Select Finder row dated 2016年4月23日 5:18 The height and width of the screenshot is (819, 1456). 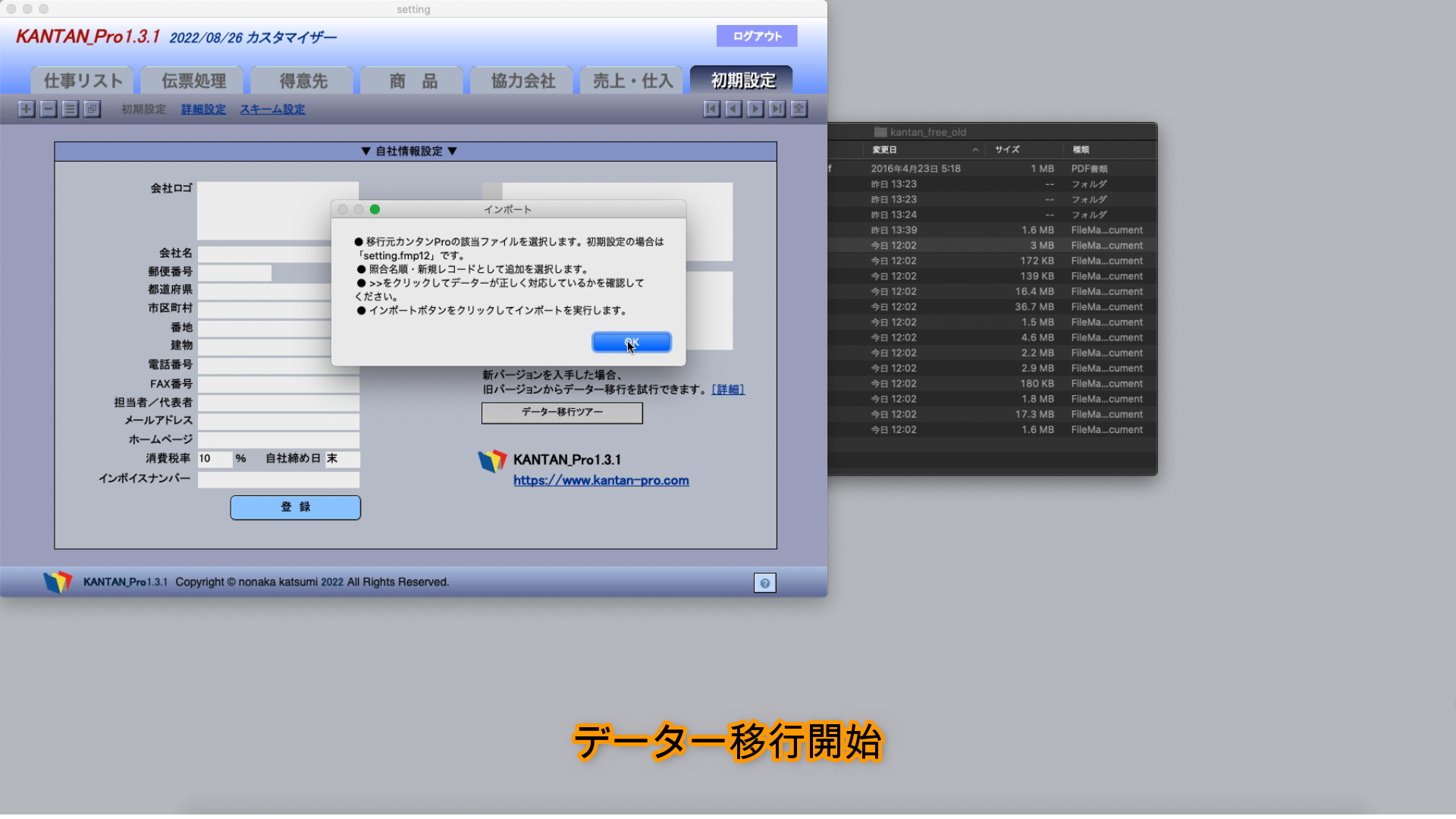point(992,169)
